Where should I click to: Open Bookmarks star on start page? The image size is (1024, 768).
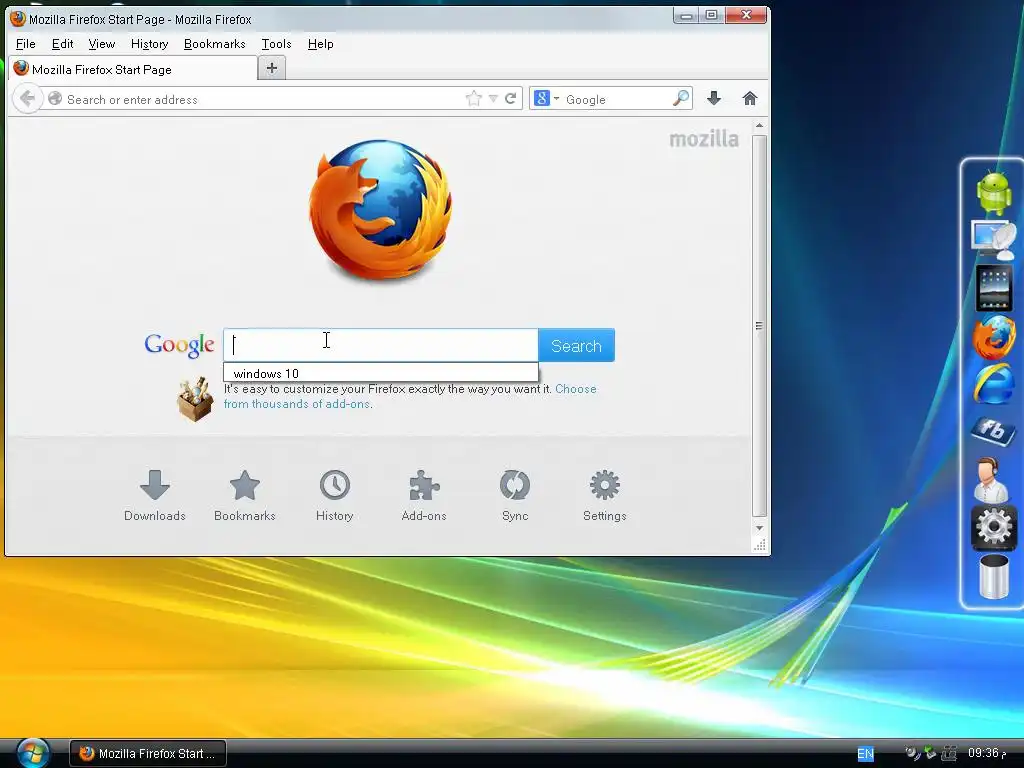point(245,496)
